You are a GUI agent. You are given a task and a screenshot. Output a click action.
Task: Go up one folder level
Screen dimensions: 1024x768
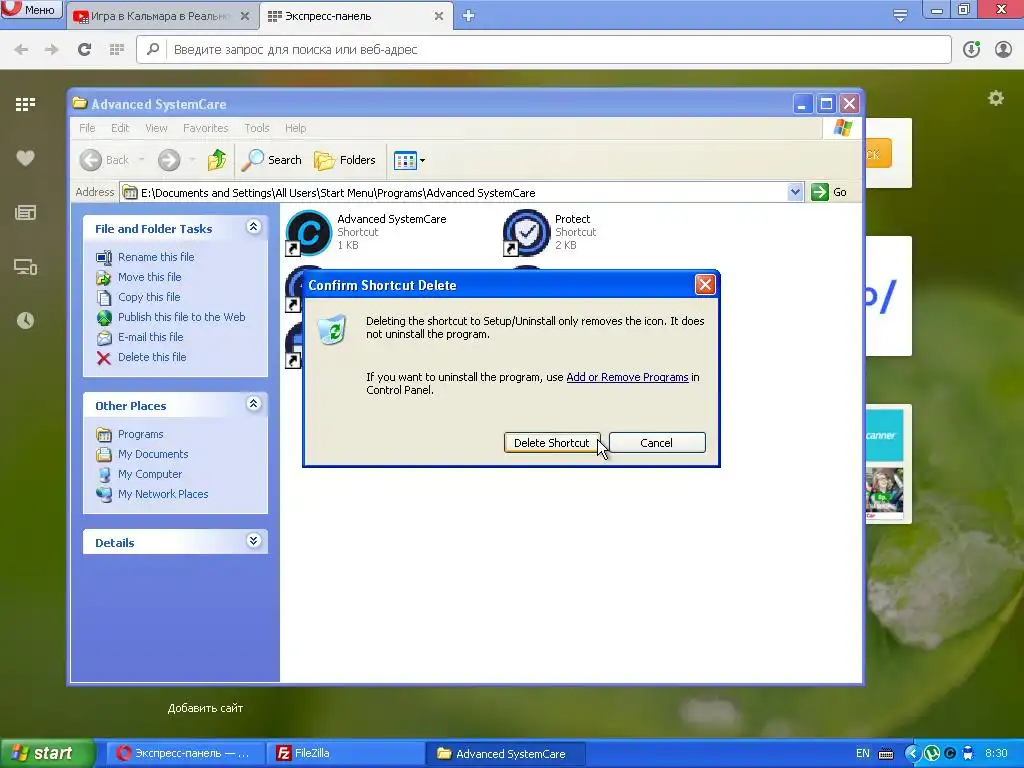[217, 160]
